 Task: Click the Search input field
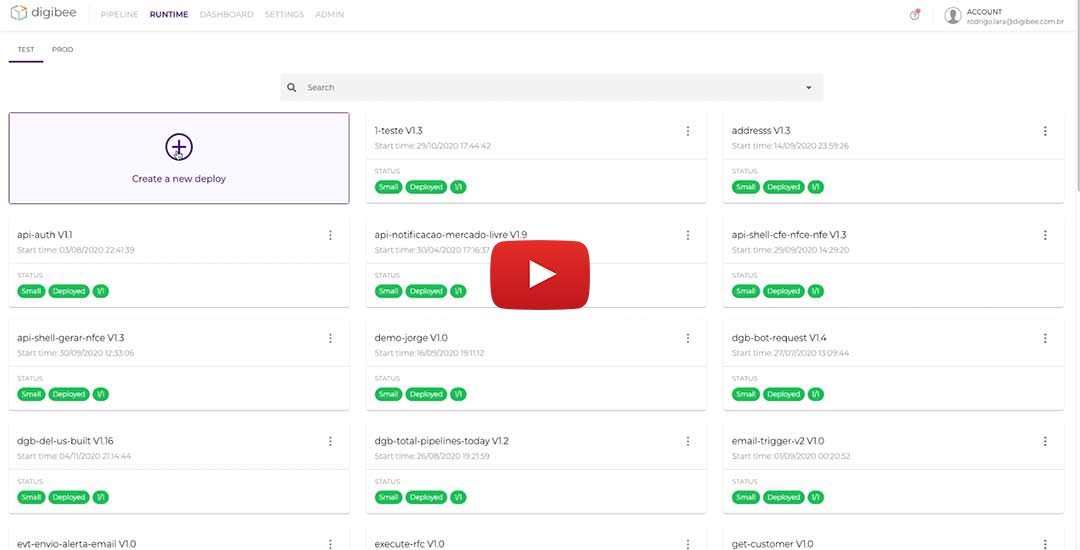point(551,87)
